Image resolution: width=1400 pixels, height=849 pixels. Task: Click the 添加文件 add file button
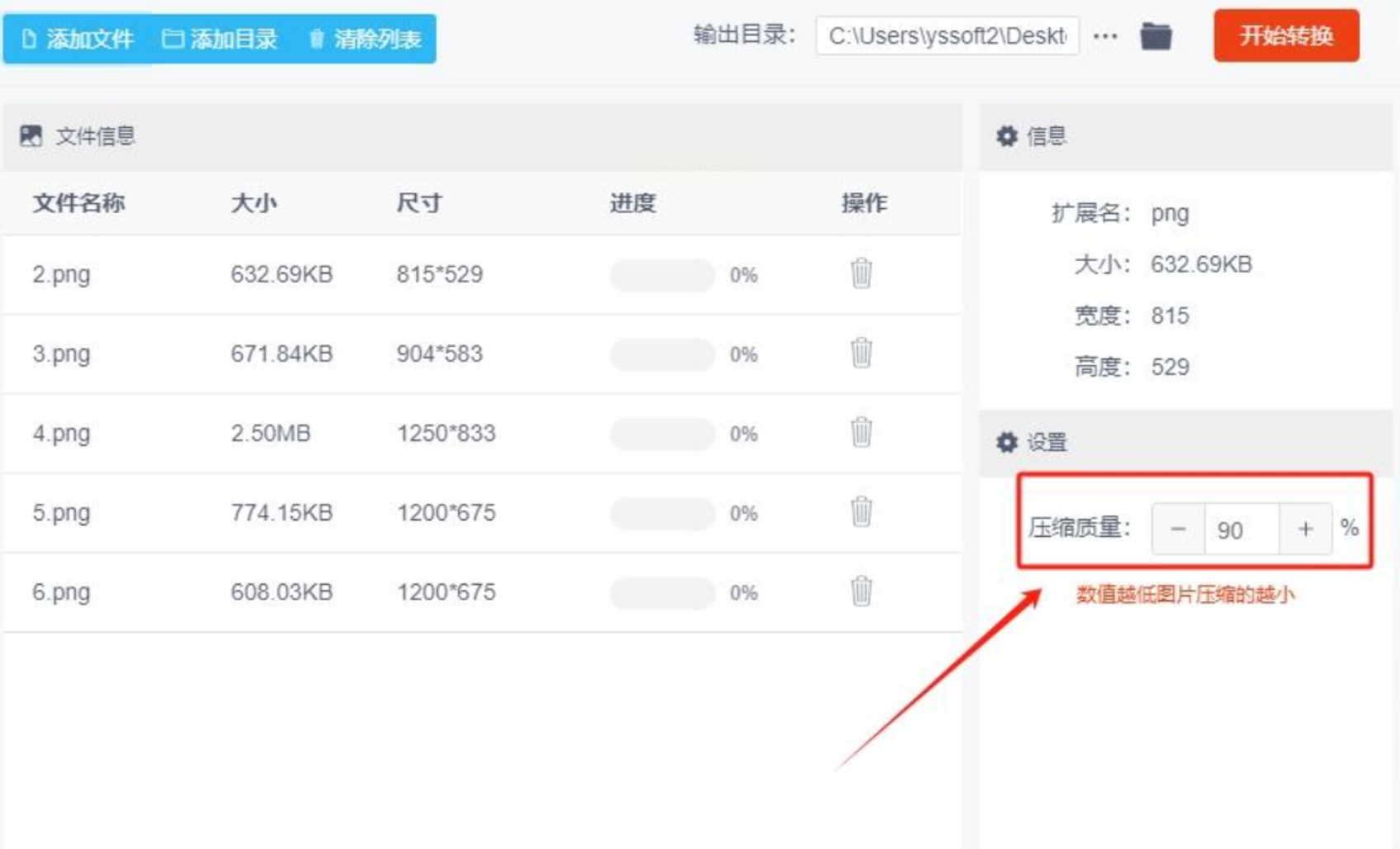78,39
